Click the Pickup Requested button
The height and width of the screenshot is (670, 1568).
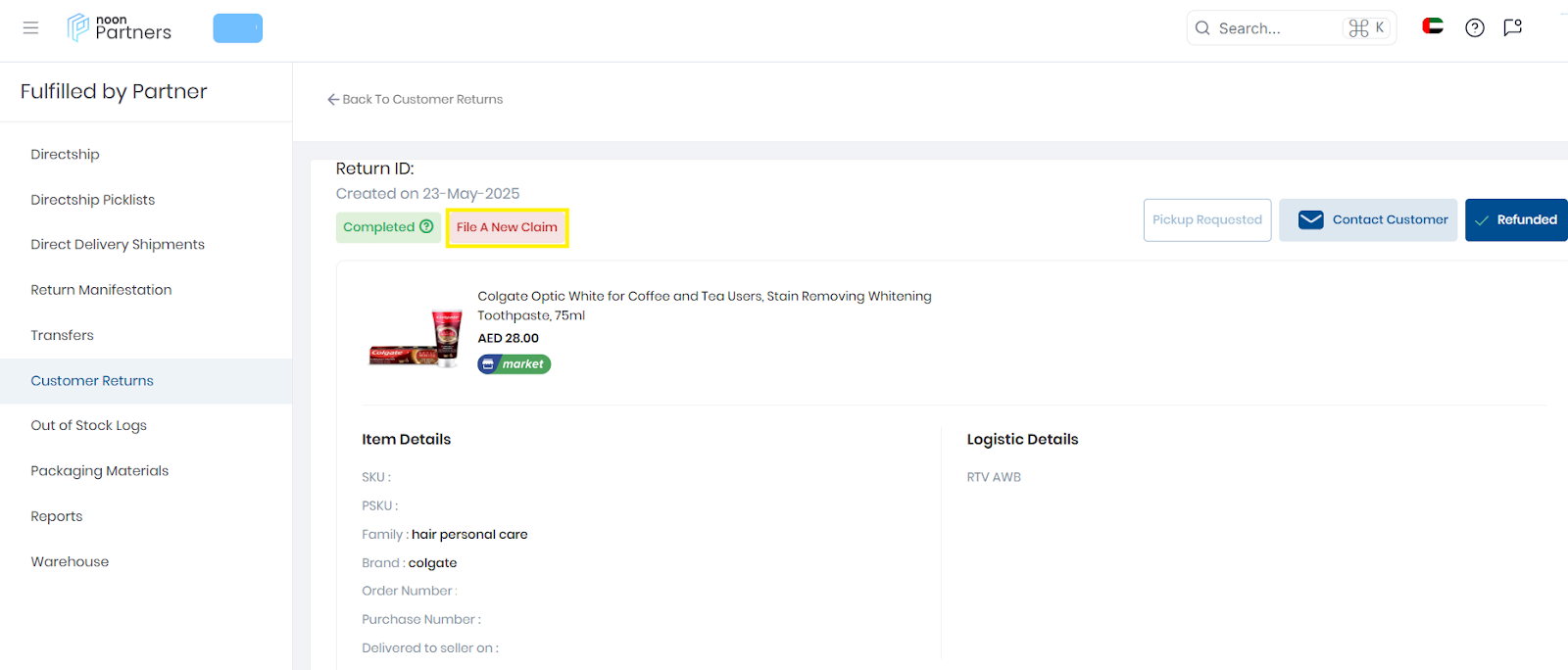(1207, 219)
